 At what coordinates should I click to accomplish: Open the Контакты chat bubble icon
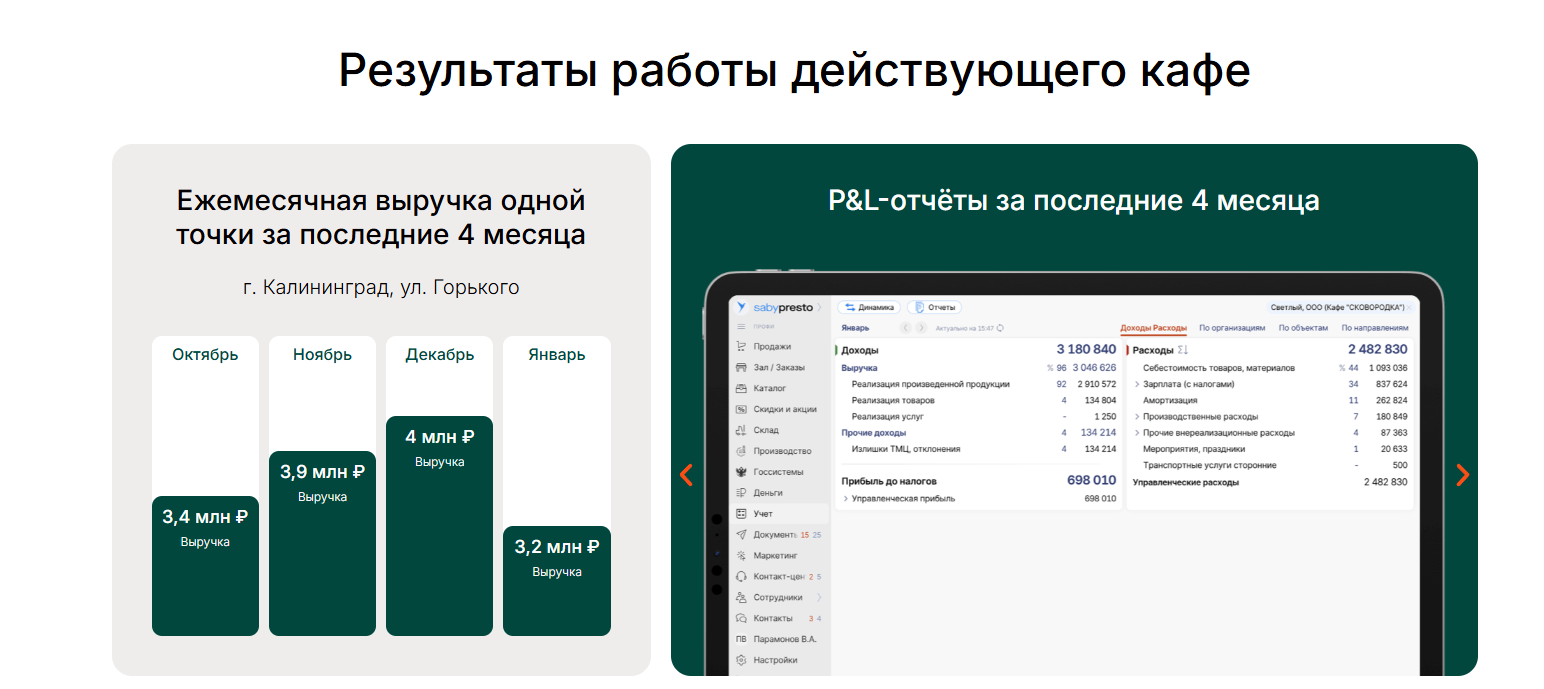(741, 618)
